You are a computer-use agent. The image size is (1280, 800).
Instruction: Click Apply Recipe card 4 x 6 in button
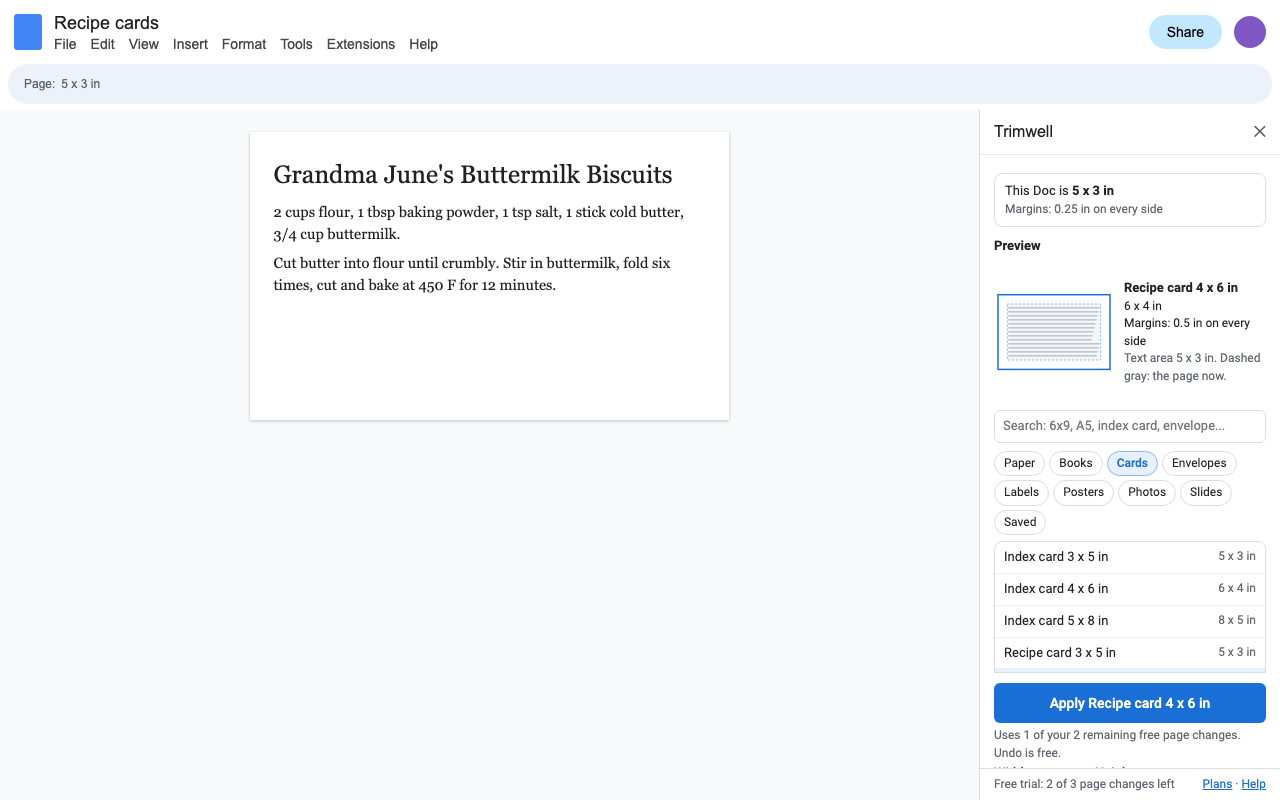pyautogui.click(x=1130, y=703)
